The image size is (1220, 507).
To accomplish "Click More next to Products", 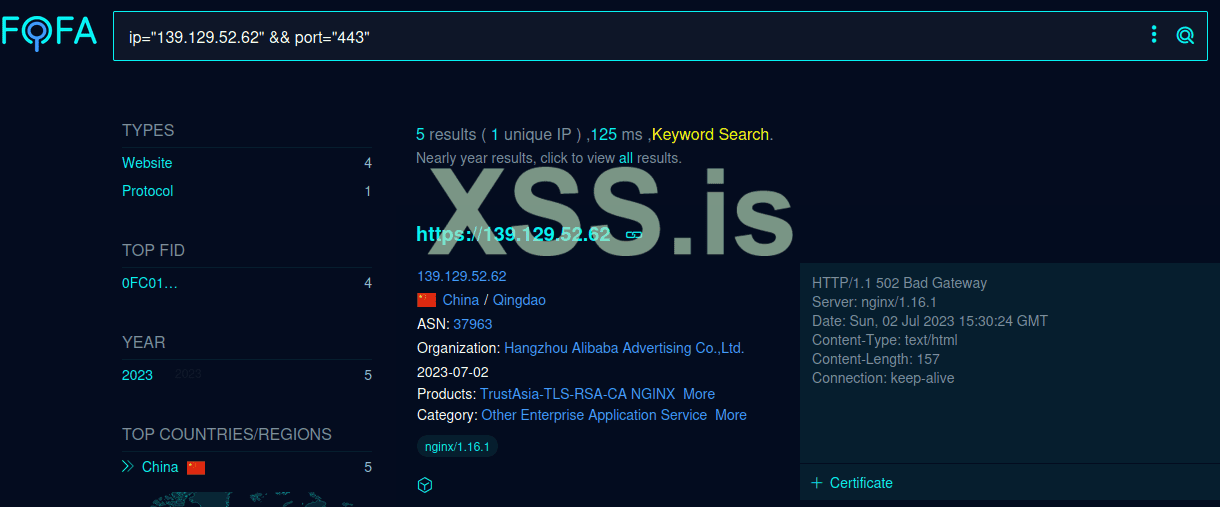I will click(699, 394).
